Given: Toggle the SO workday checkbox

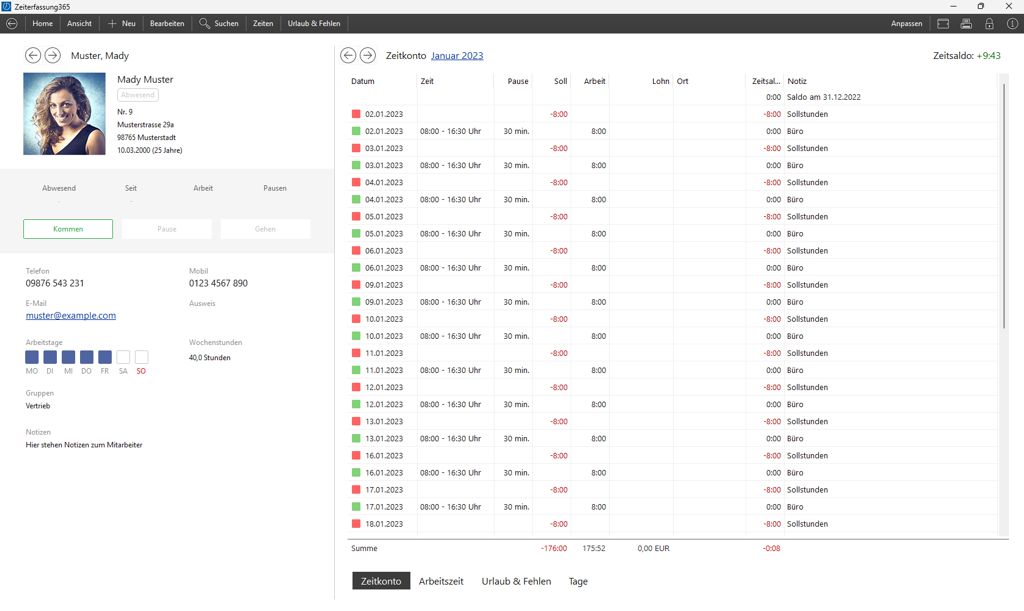Looking at the screenshot, I should (141, 357).
